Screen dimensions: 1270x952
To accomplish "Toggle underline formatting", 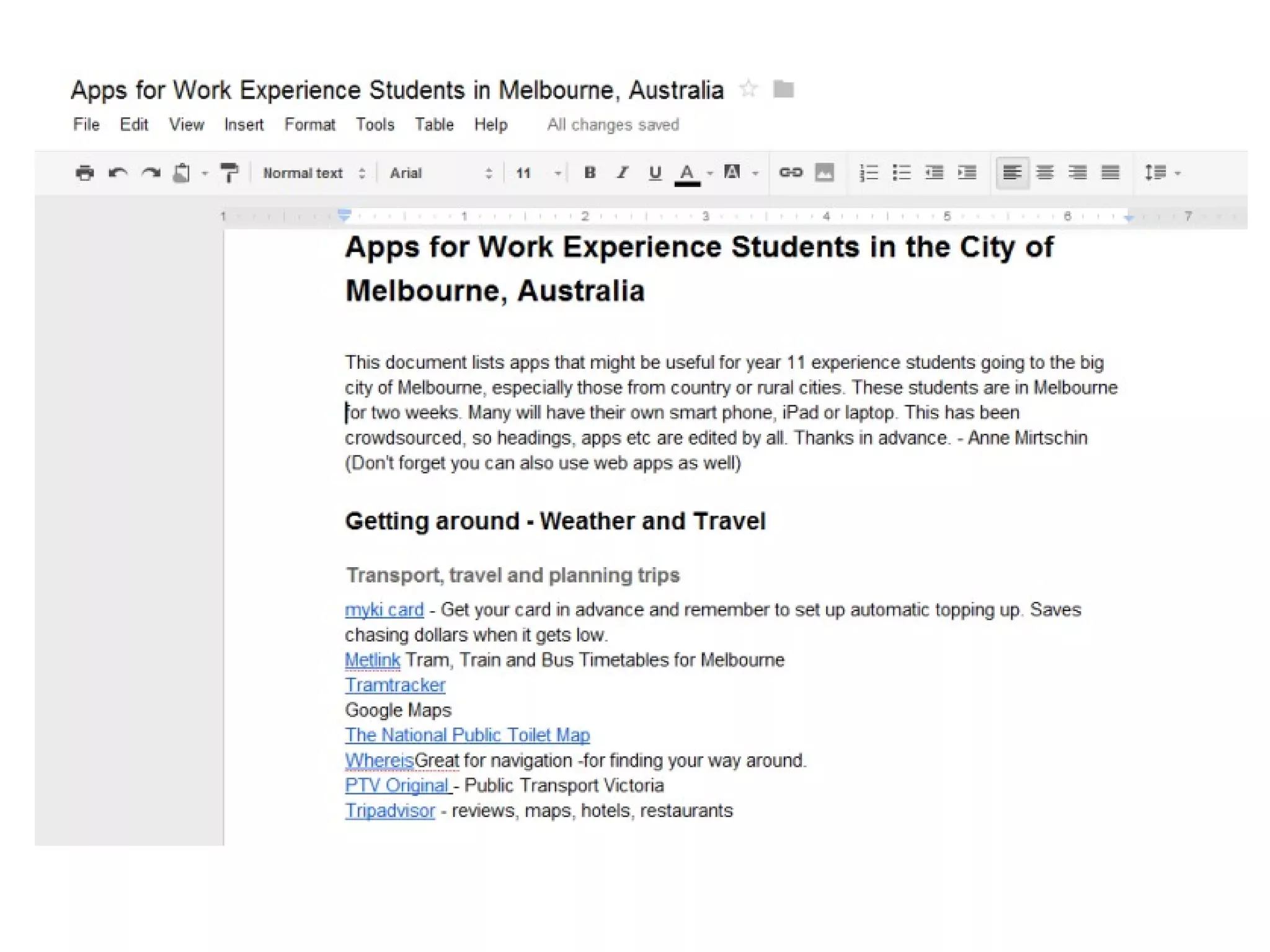I will click(x=654, y=172).
